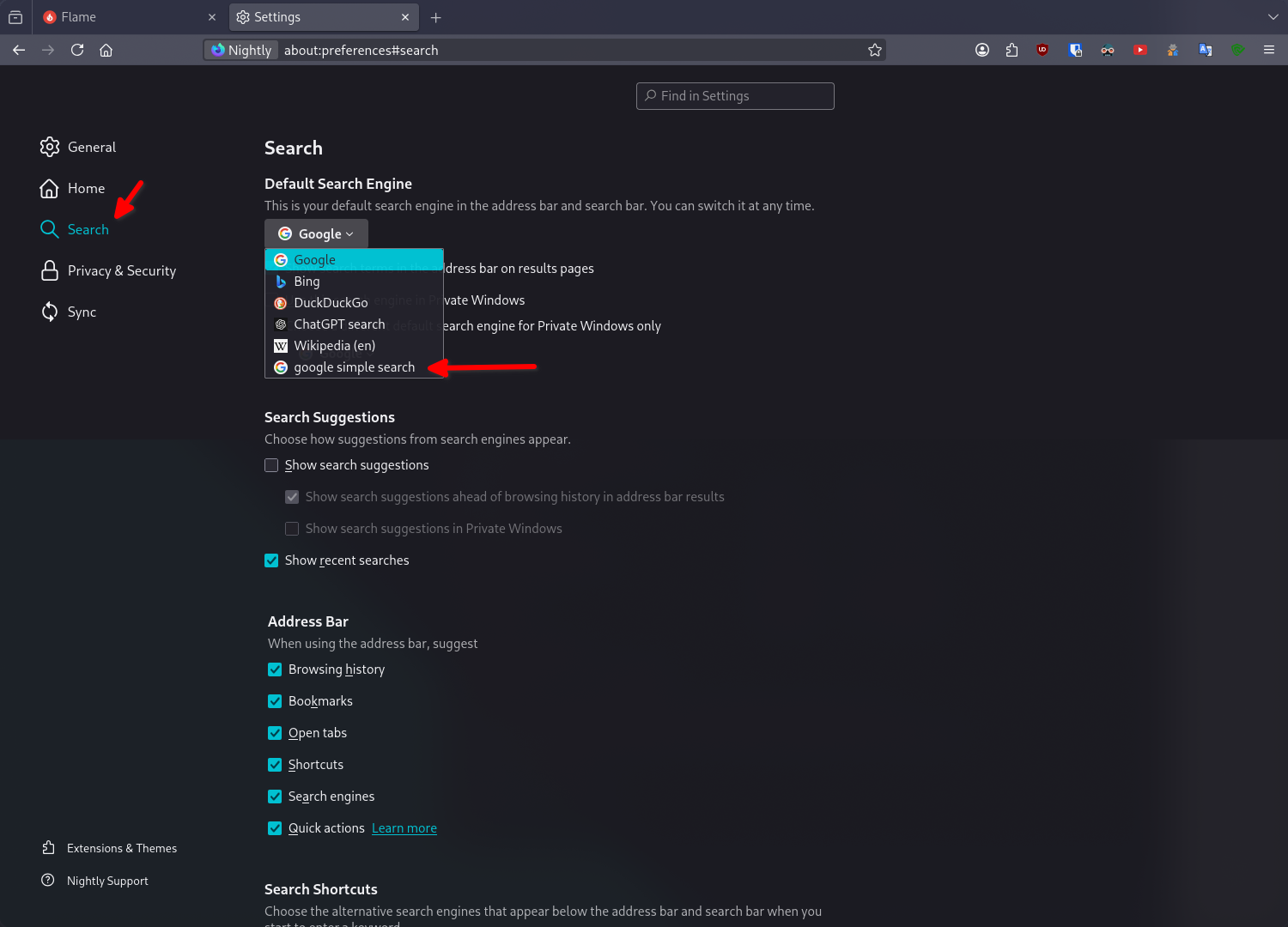1288x927 pixels.
Task: Click the Search Shortcuts heading
Action: click(321, 889)
